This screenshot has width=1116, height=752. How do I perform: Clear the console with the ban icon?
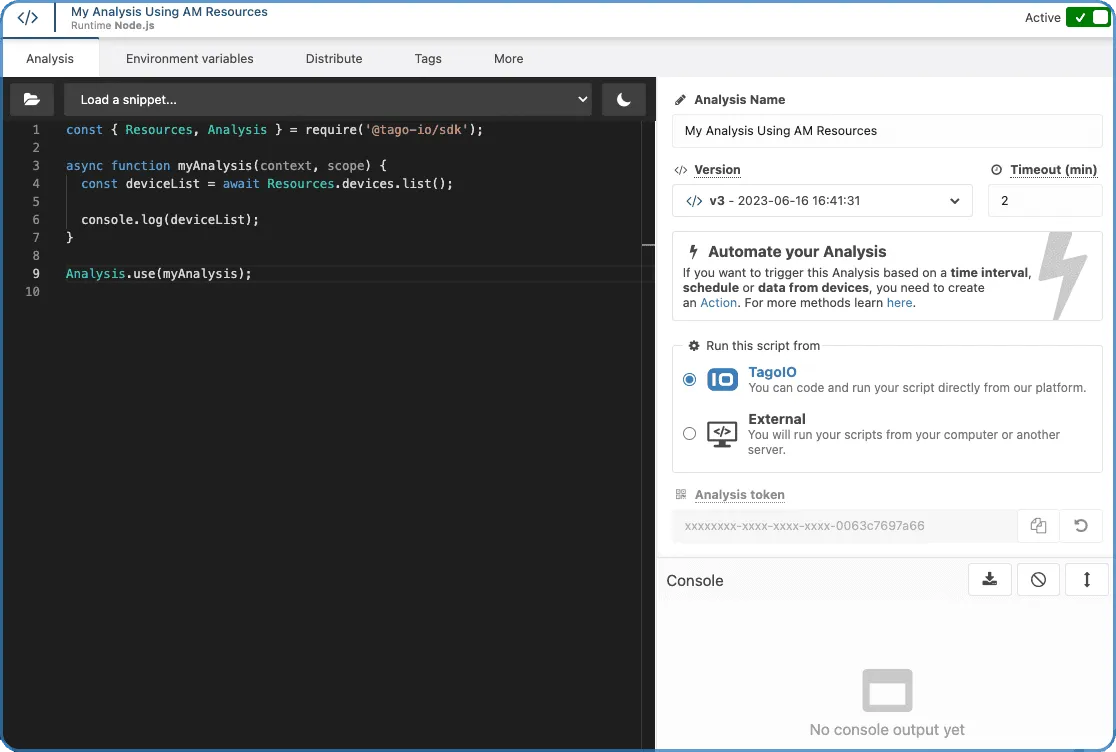pyautogui.click(x=1038, y=580)
